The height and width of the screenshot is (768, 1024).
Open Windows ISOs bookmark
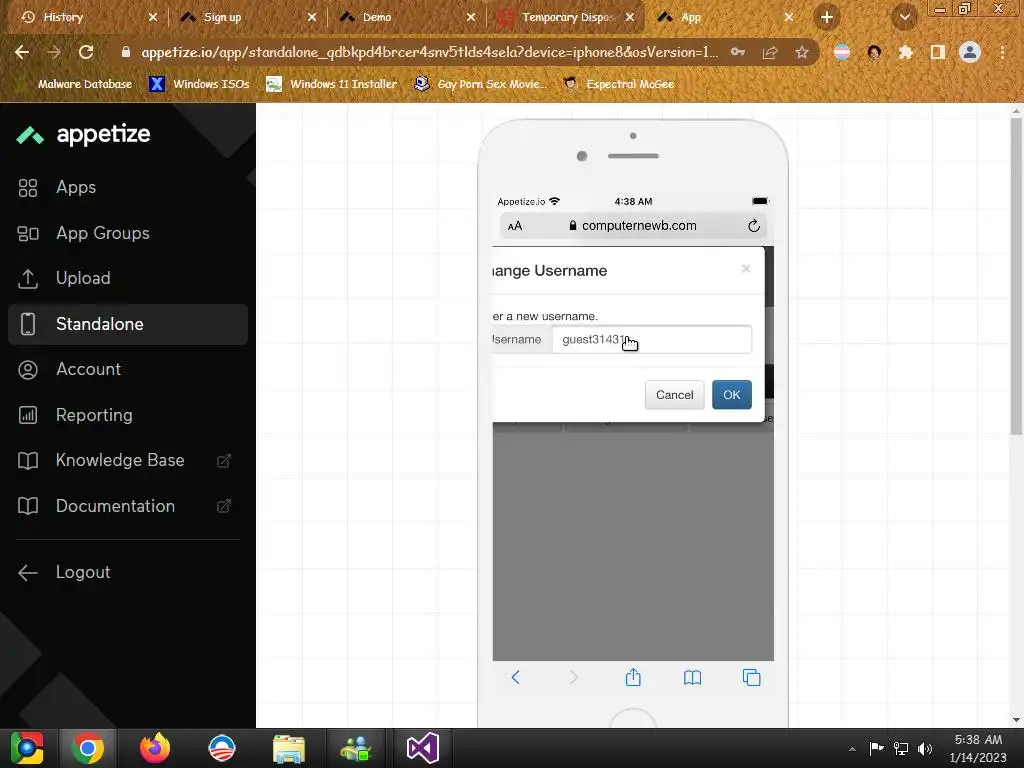click(x=199, y=84)
